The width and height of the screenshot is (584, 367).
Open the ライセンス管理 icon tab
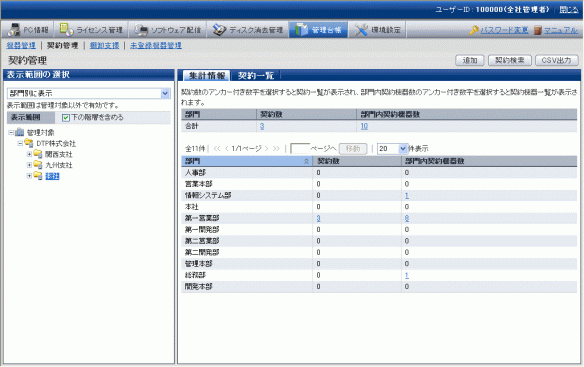tap(67, 29)
